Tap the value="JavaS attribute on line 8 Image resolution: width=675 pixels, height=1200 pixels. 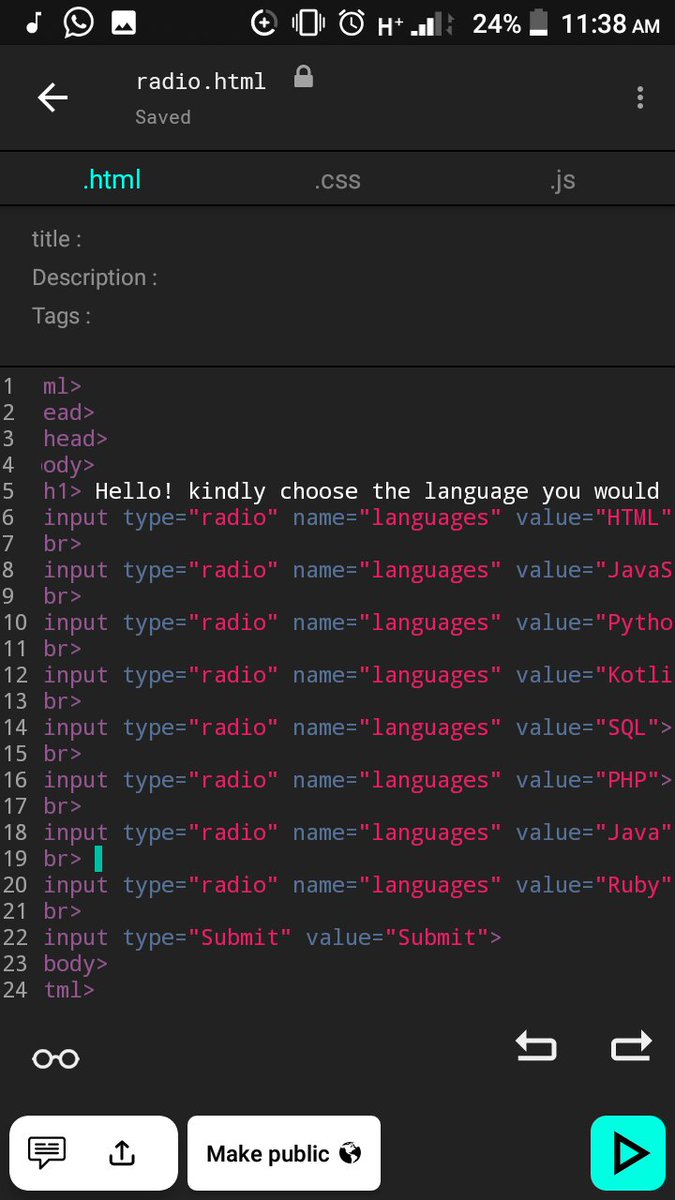click(594, 570)
